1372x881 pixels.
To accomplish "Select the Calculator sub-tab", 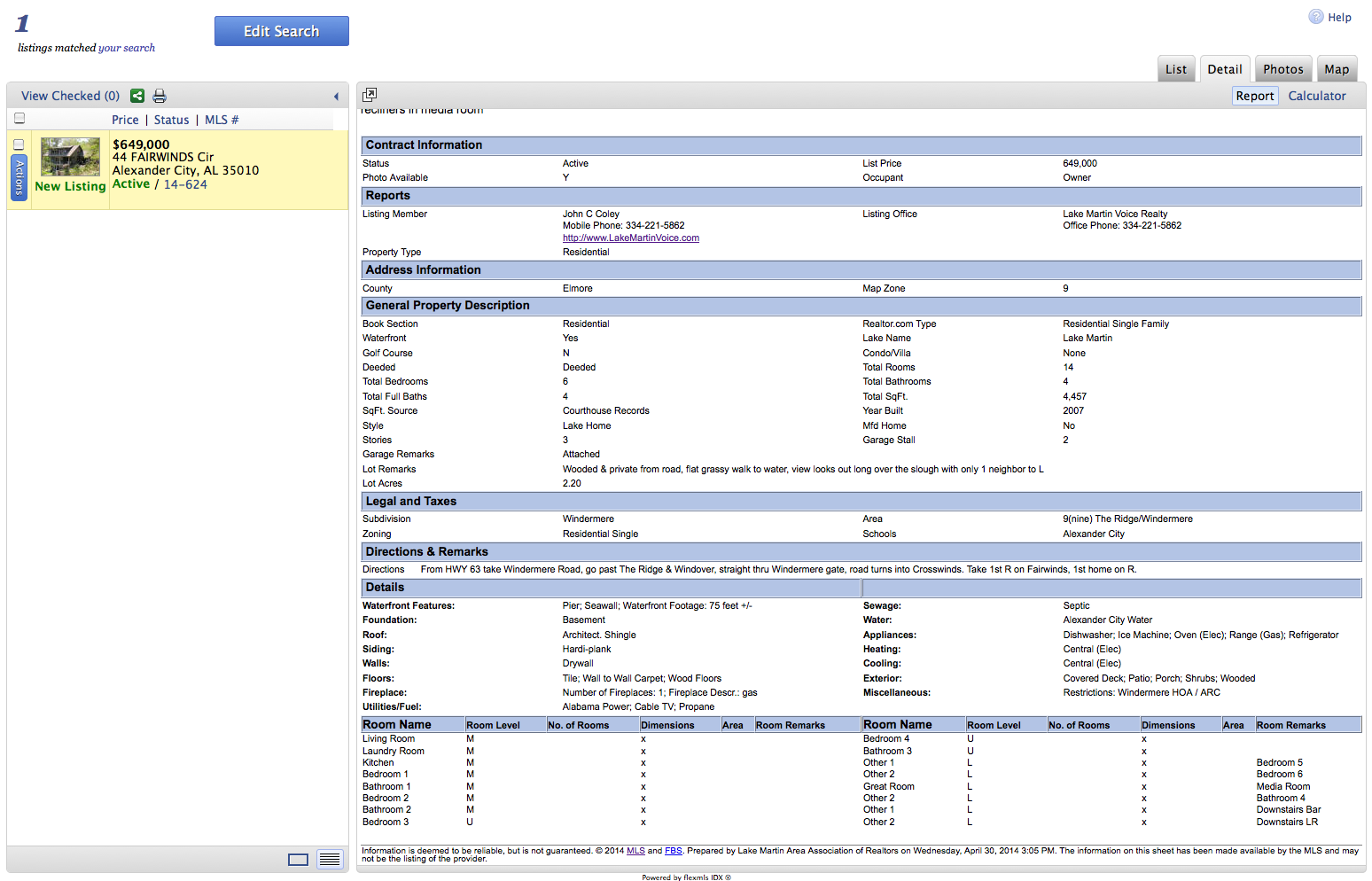I will 1317,96.
